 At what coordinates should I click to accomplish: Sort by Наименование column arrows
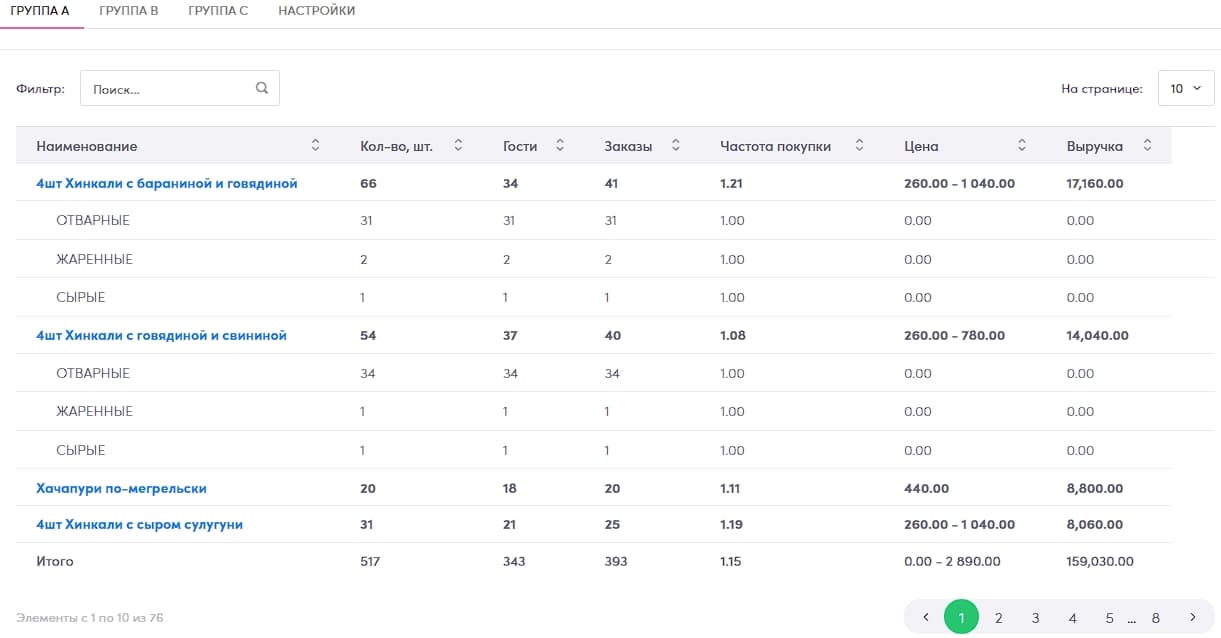click(x=316, y=146)
